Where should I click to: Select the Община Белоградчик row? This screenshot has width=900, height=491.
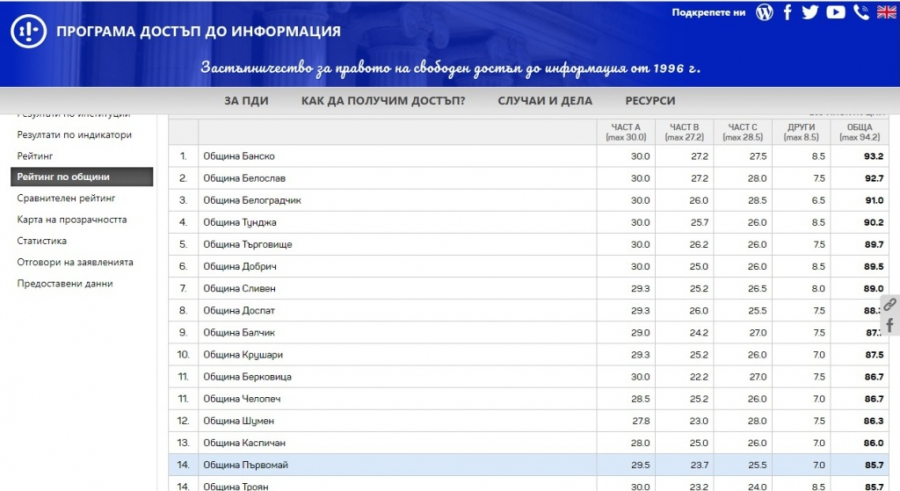point(529,200)
